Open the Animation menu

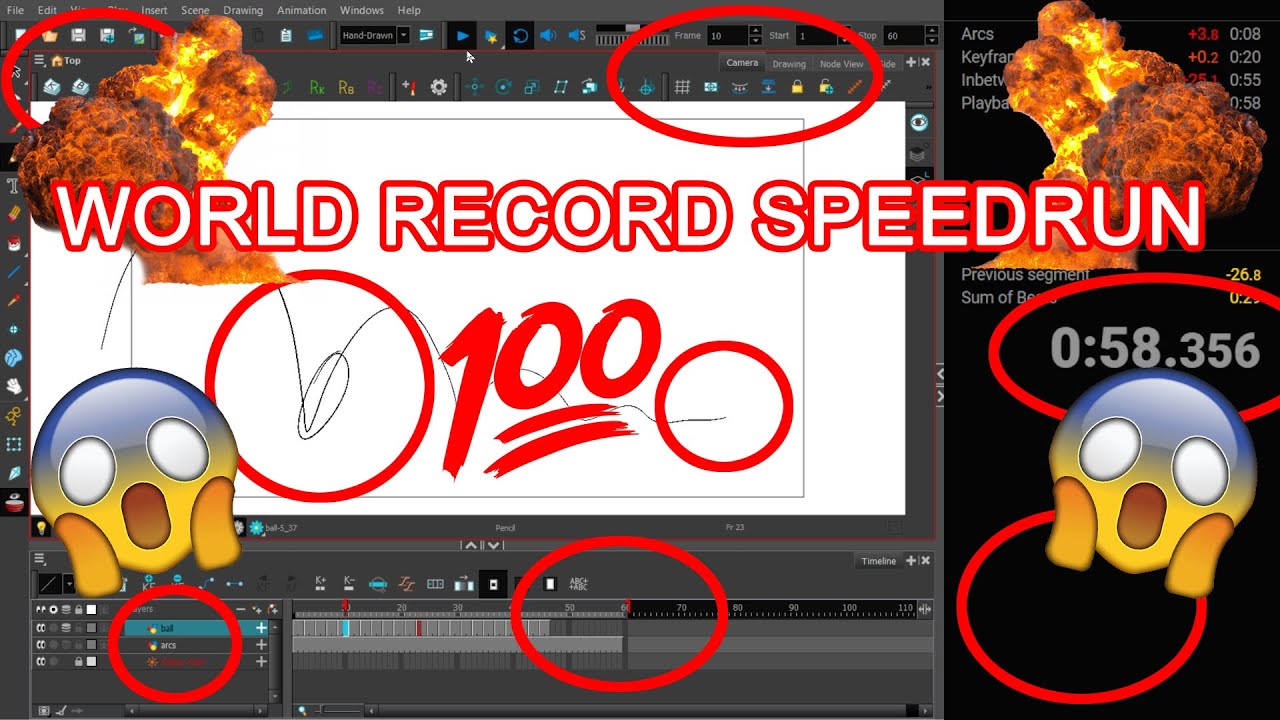click(x=301, y=10)
